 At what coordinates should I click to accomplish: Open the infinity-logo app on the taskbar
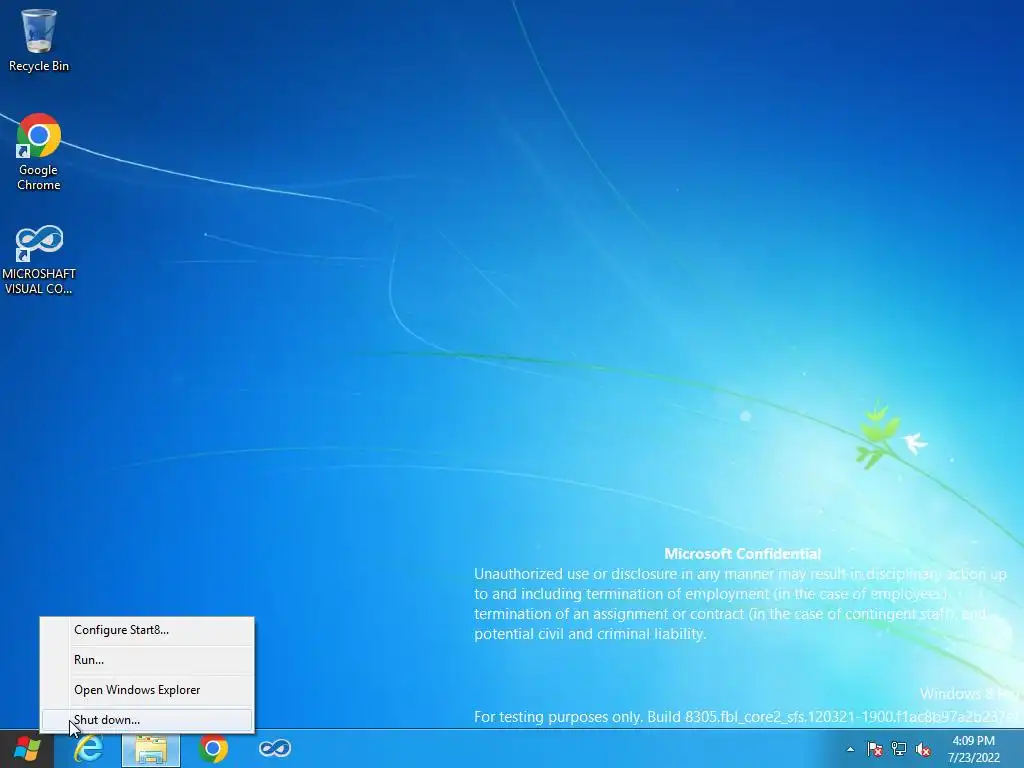tap(275, 748)
